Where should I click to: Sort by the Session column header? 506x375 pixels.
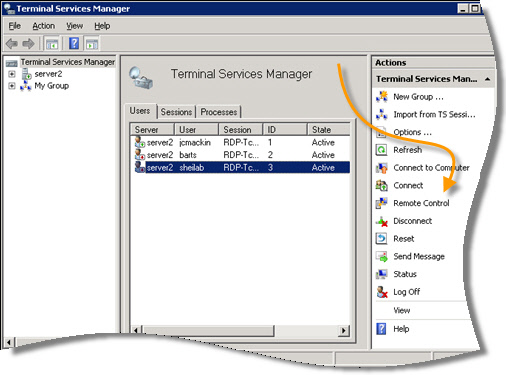[x=241, y=129]
